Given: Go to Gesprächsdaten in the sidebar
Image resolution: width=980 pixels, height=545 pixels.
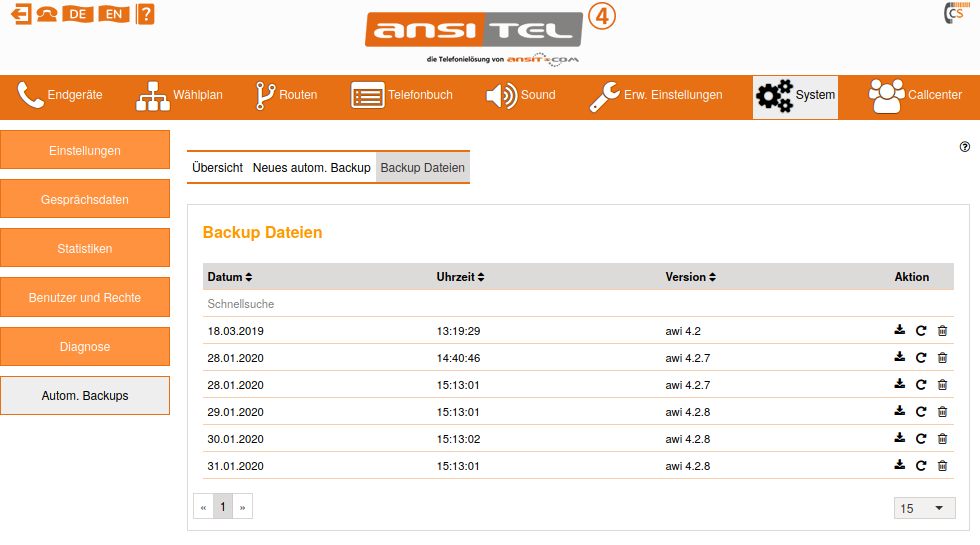Looking at the screenshot, I should click(x=85, y=200).
